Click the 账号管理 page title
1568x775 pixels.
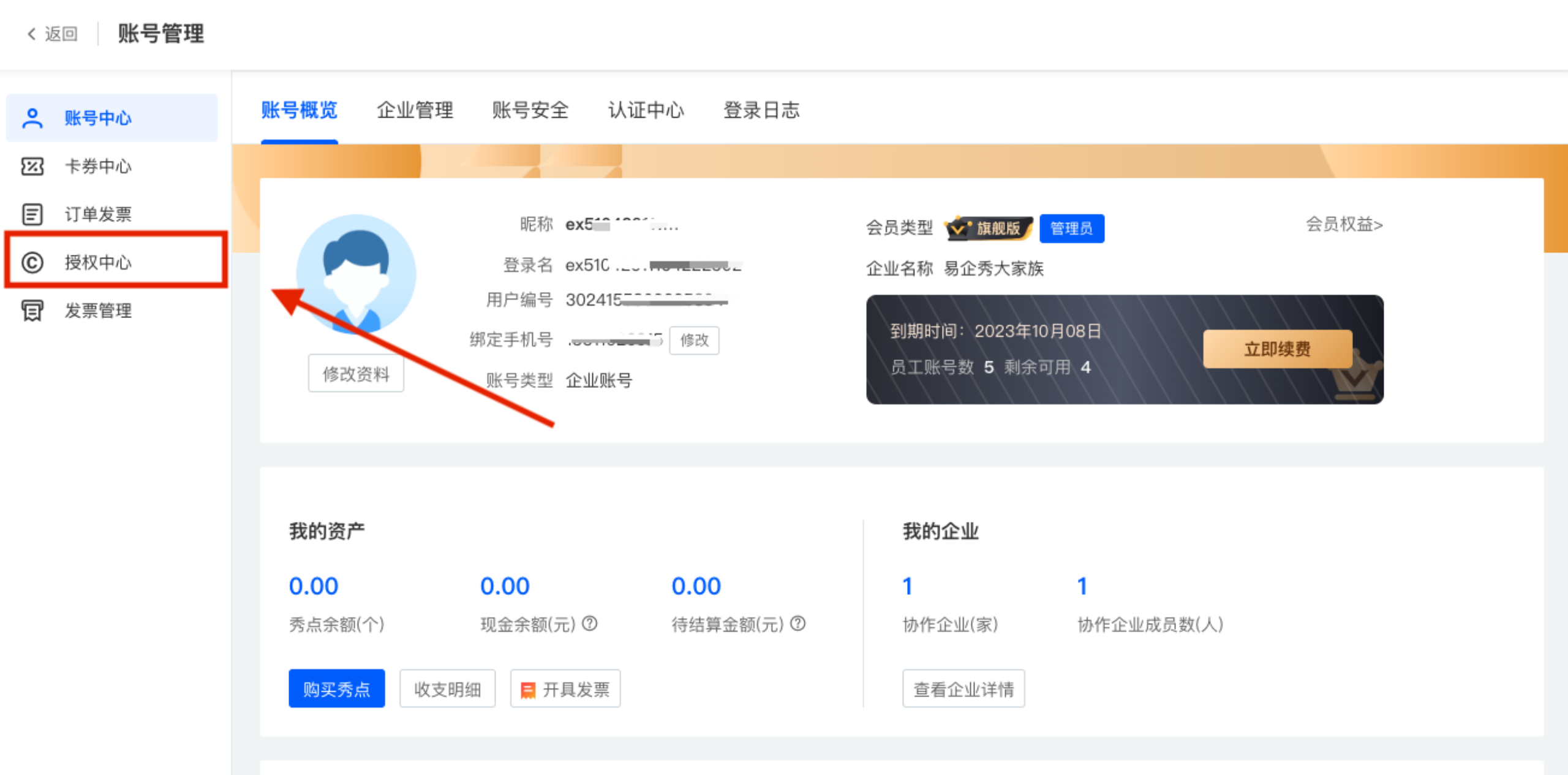pyautogui.click(x=160, y=34)
